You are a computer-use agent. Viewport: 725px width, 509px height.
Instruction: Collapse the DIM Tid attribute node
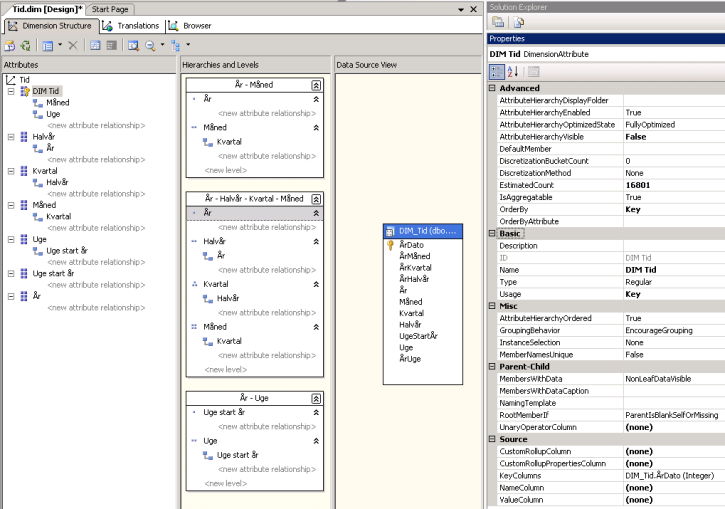[11, 91]
